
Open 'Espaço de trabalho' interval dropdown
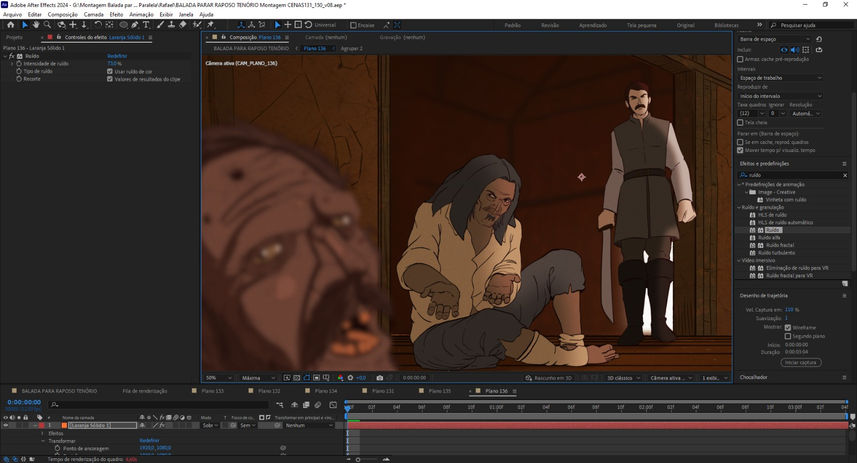(x=780, y=78)
